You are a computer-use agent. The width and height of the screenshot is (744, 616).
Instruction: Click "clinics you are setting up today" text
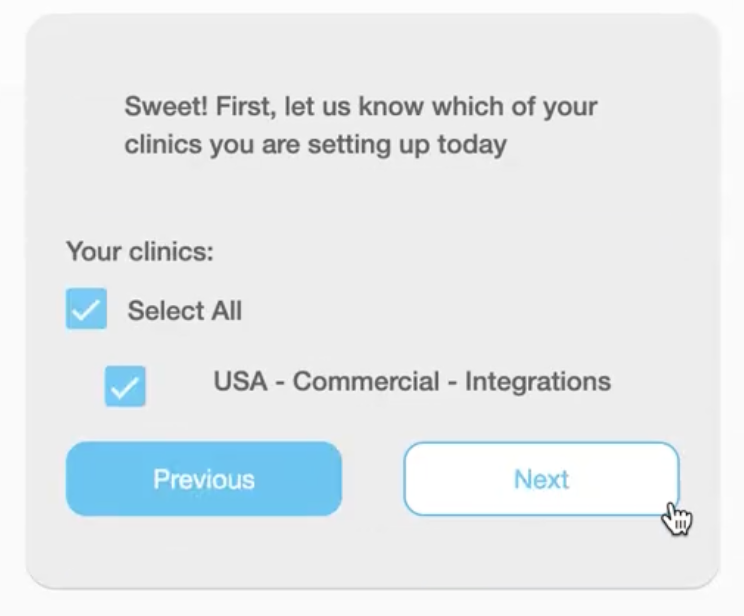(x=316, y=145)
